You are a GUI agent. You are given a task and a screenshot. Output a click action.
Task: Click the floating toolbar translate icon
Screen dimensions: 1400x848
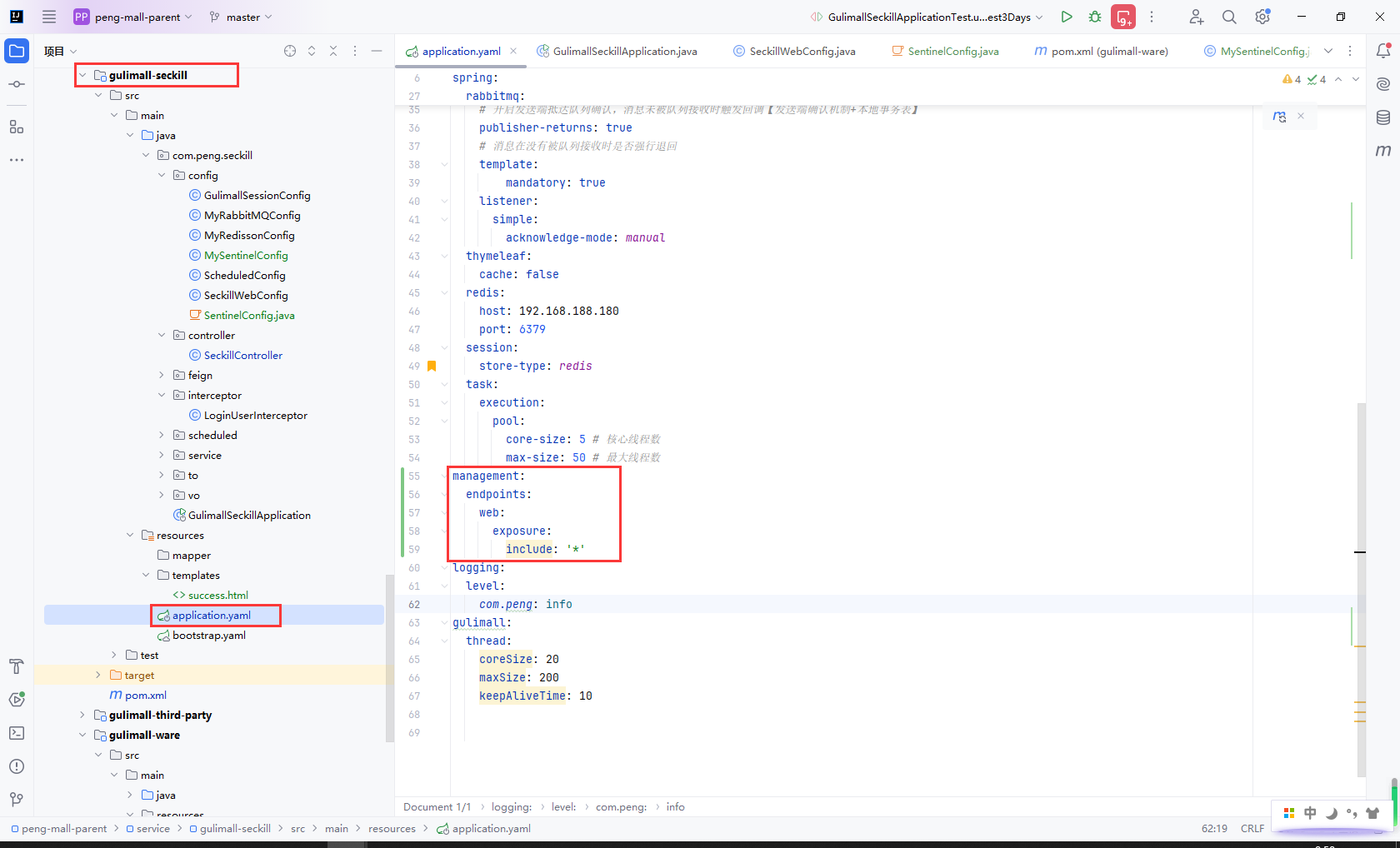(1280, 117)
